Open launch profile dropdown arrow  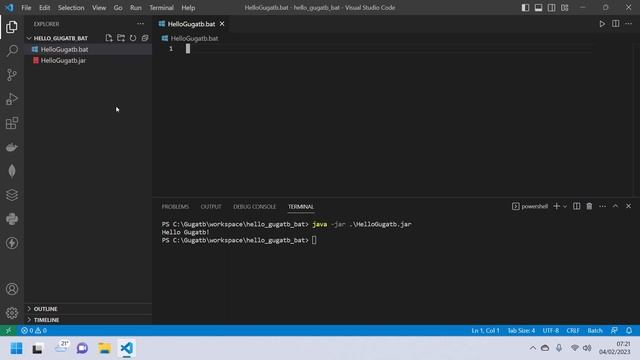pyautogui.click(x=565, y=207)
